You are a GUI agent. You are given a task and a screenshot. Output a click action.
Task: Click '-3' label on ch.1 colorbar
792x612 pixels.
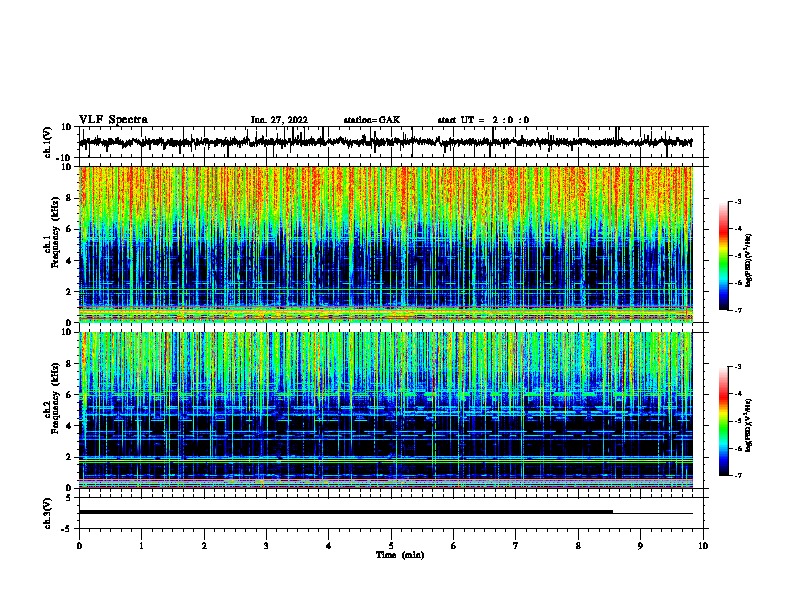[x=737, y=201]
